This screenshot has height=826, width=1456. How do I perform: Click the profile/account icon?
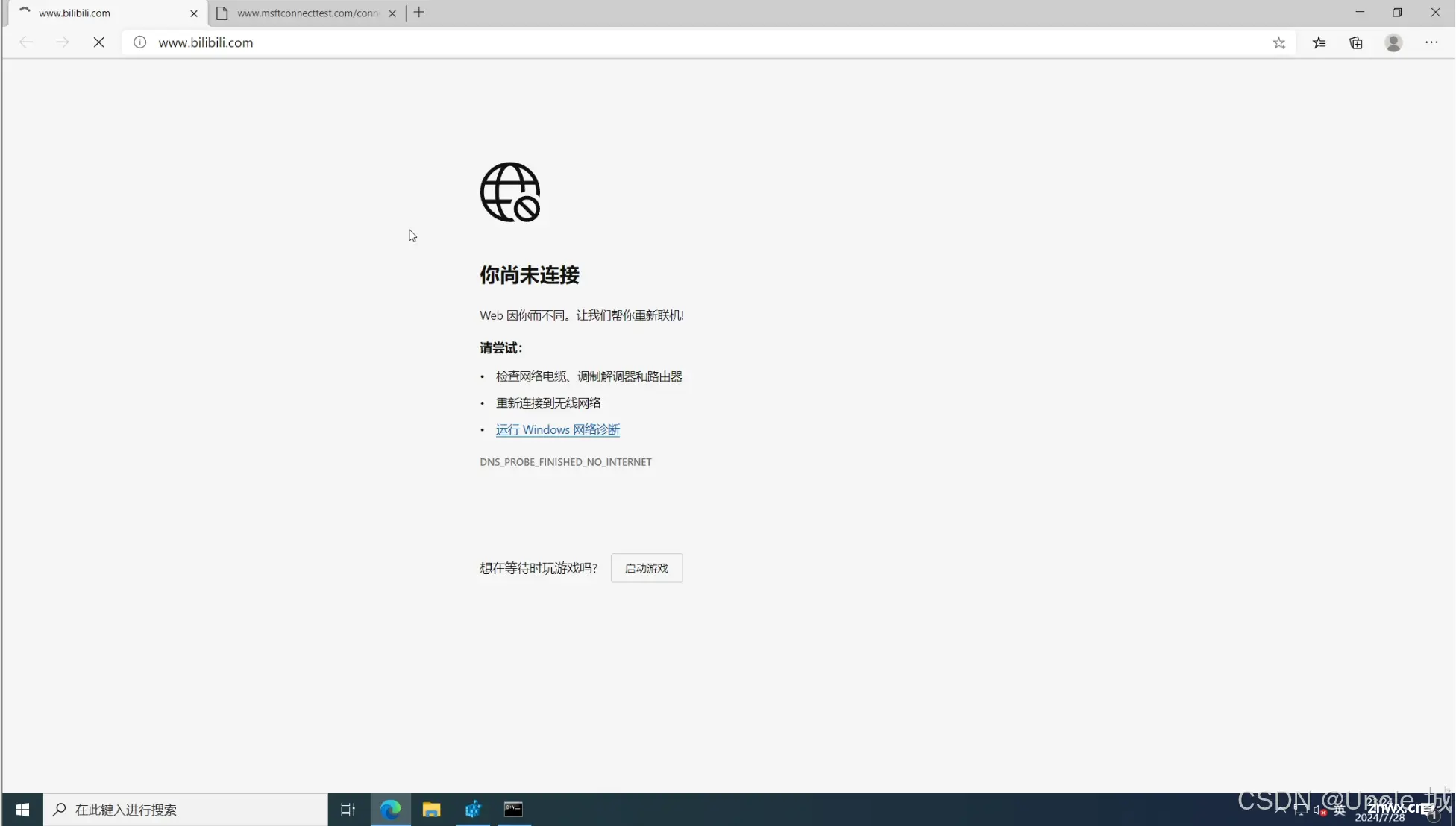(x=1393, y=42)
